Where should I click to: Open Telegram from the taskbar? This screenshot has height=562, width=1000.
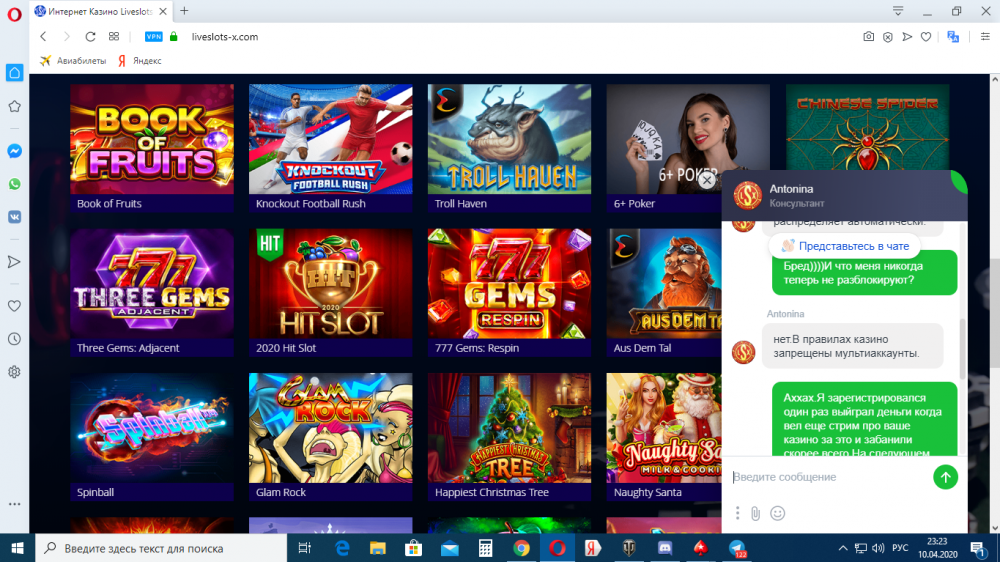coord(737,548)
